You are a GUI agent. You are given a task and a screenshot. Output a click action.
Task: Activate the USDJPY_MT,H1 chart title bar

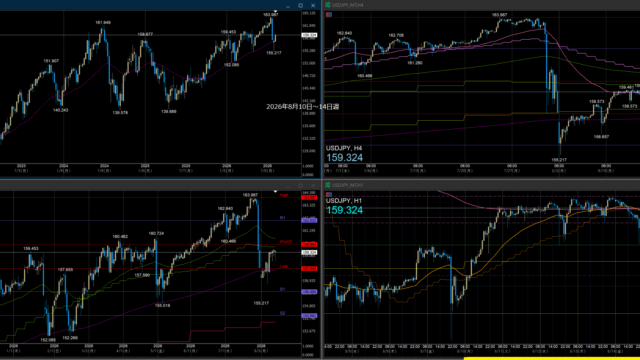click(x=482, y=185)
